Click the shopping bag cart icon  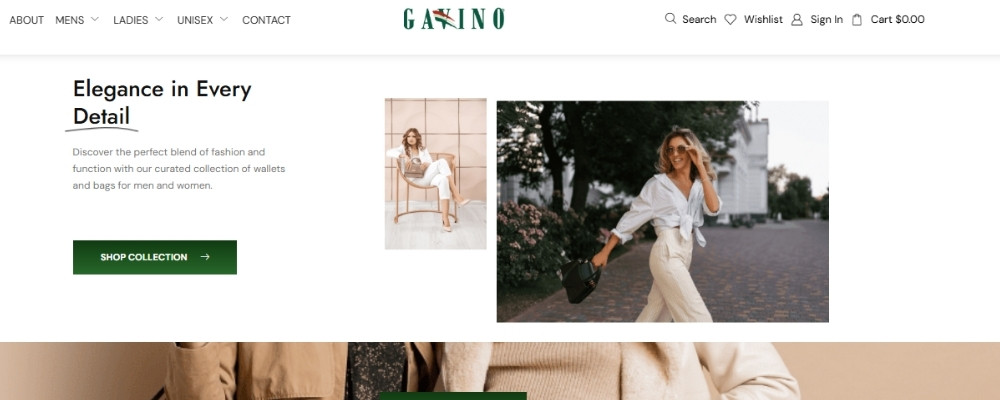point(857,20)
